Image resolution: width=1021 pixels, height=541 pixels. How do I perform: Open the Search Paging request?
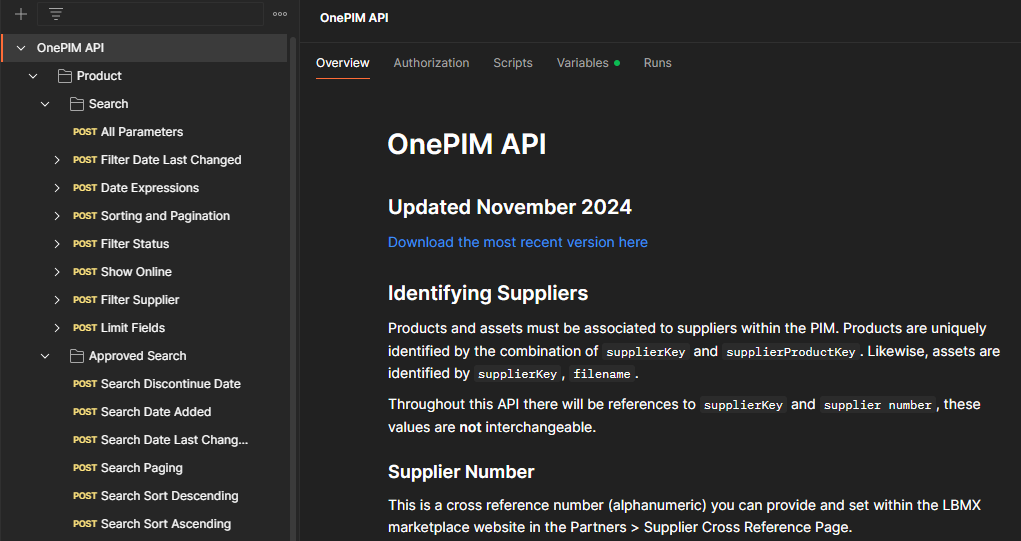128,468
